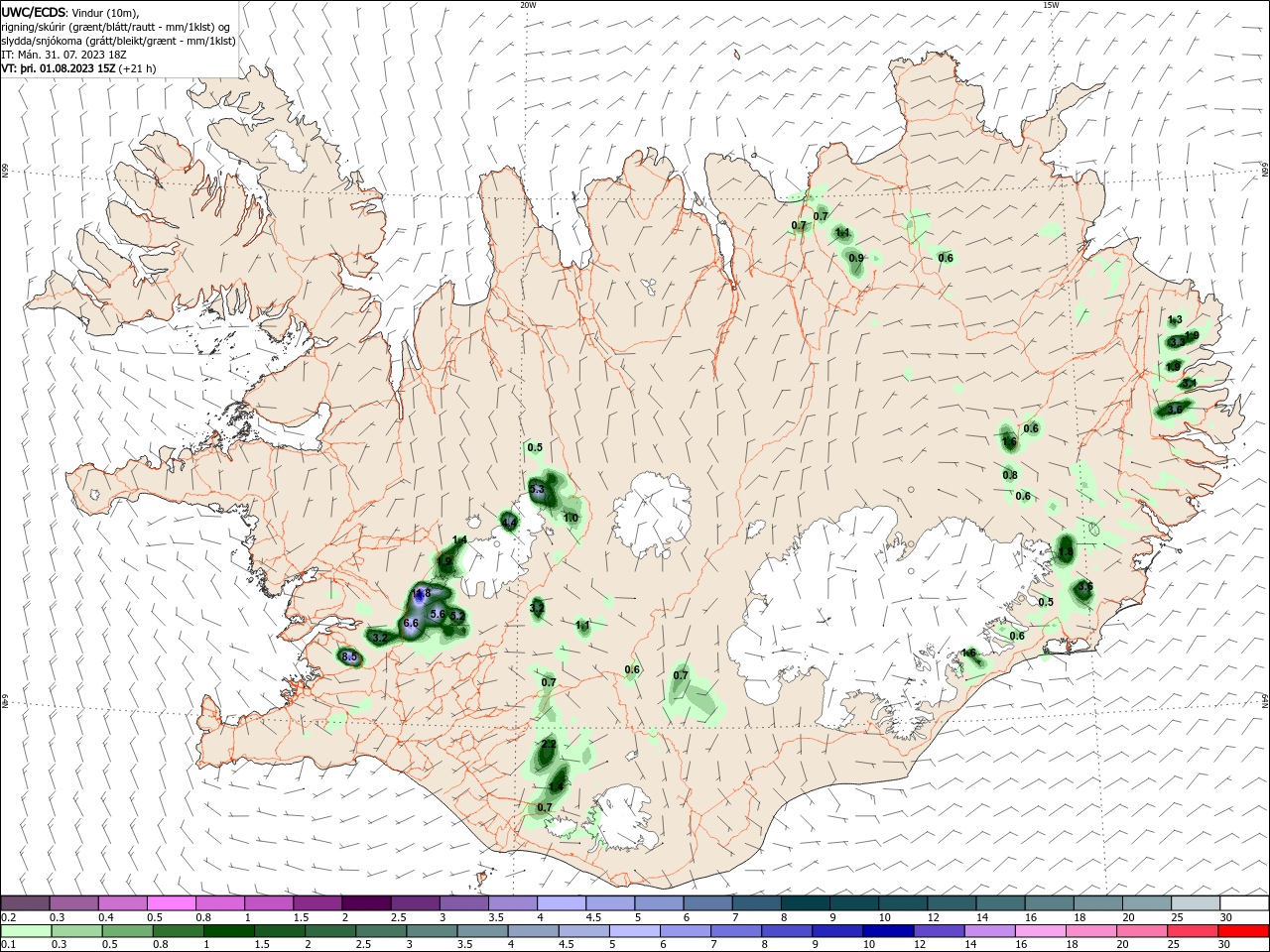Click the pale green lower-legend swatch starting at 0.1

point(26,931)
